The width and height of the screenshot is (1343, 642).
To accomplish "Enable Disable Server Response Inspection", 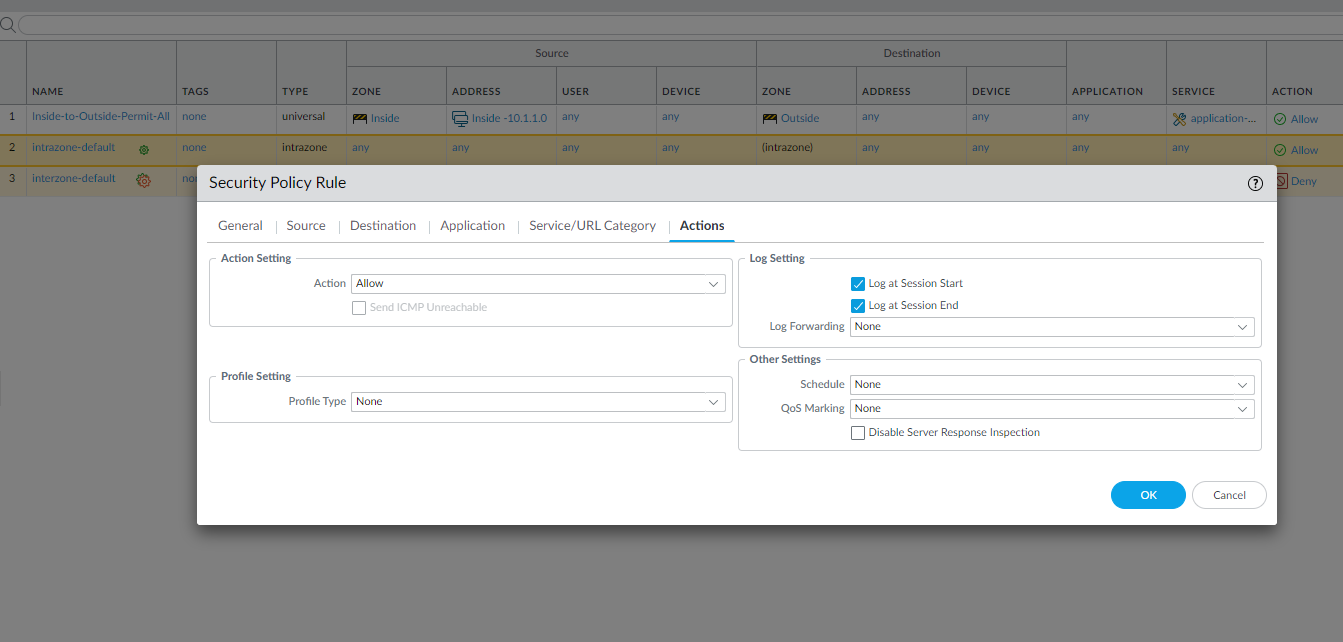I will pyautogui.click(x=858, y=433).
